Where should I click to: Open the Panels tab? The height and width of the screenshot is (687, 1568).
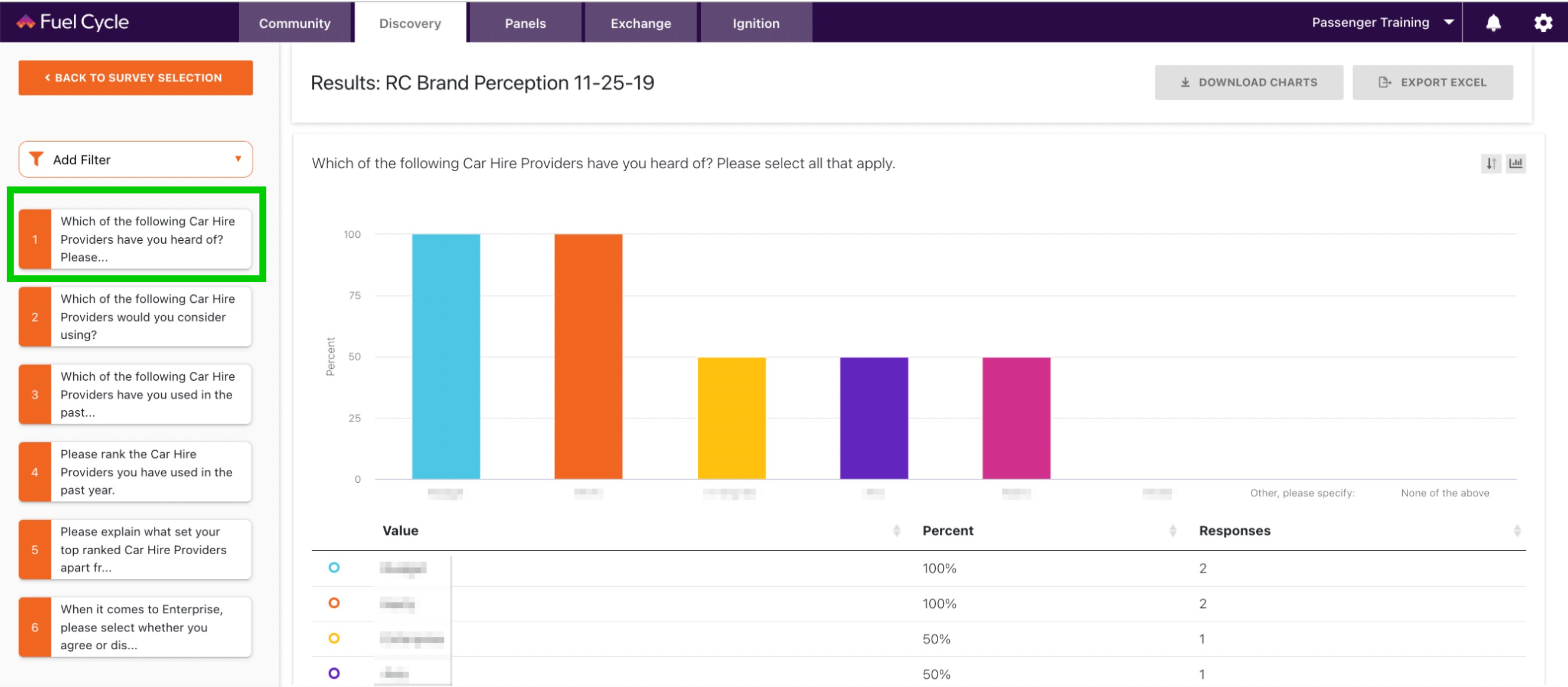tap(525, 23)
